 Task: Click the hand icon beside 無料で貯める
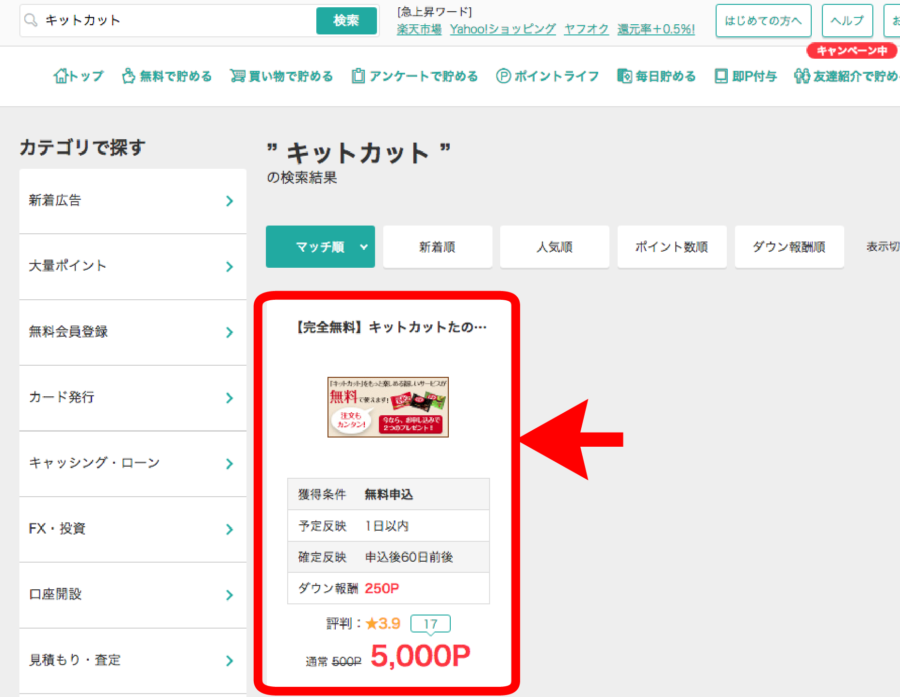tap(129, 76)
